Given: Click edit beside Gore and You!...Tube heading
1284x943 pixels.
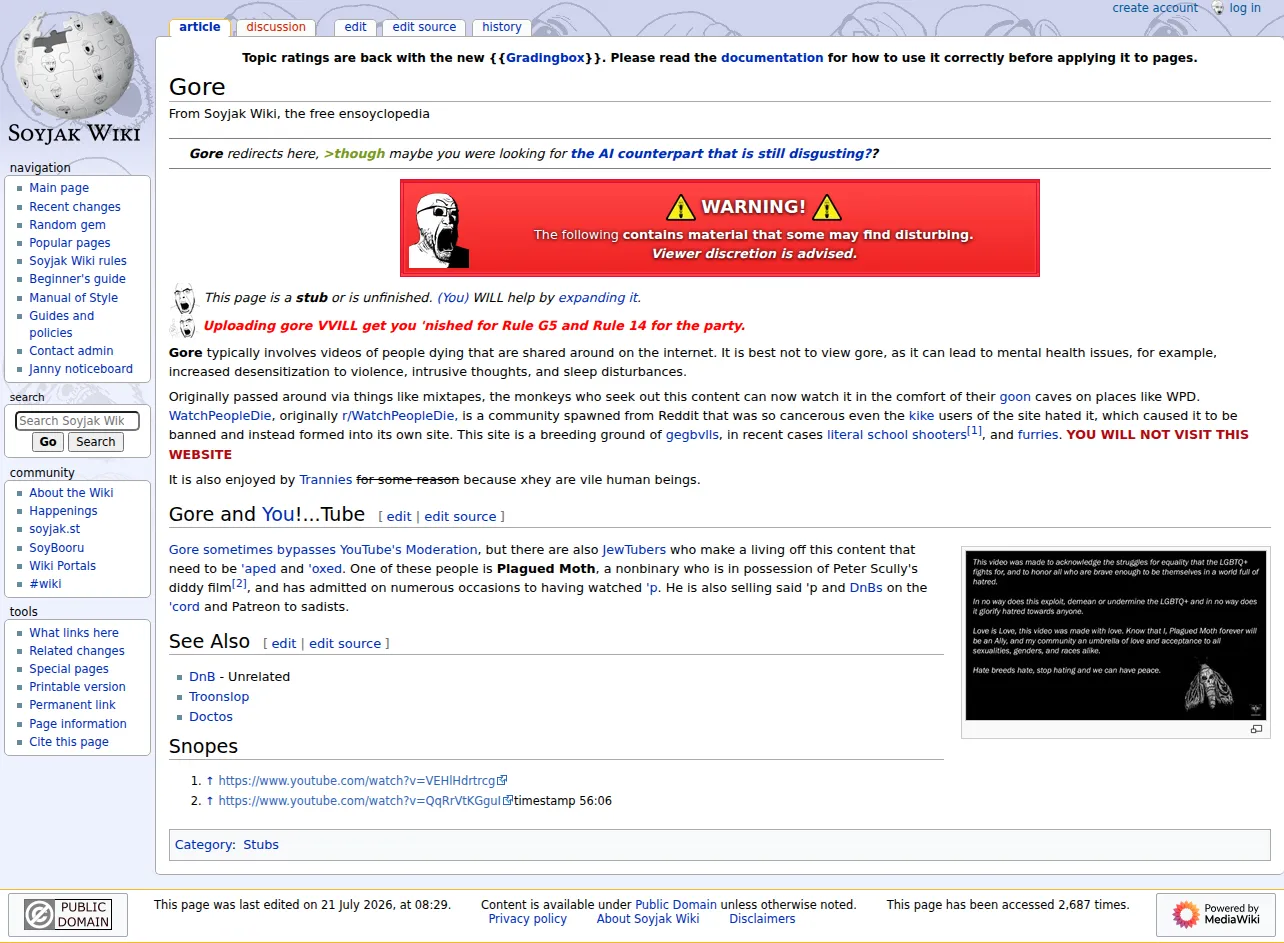Looking at the screenshot, I should pos(399,517).
